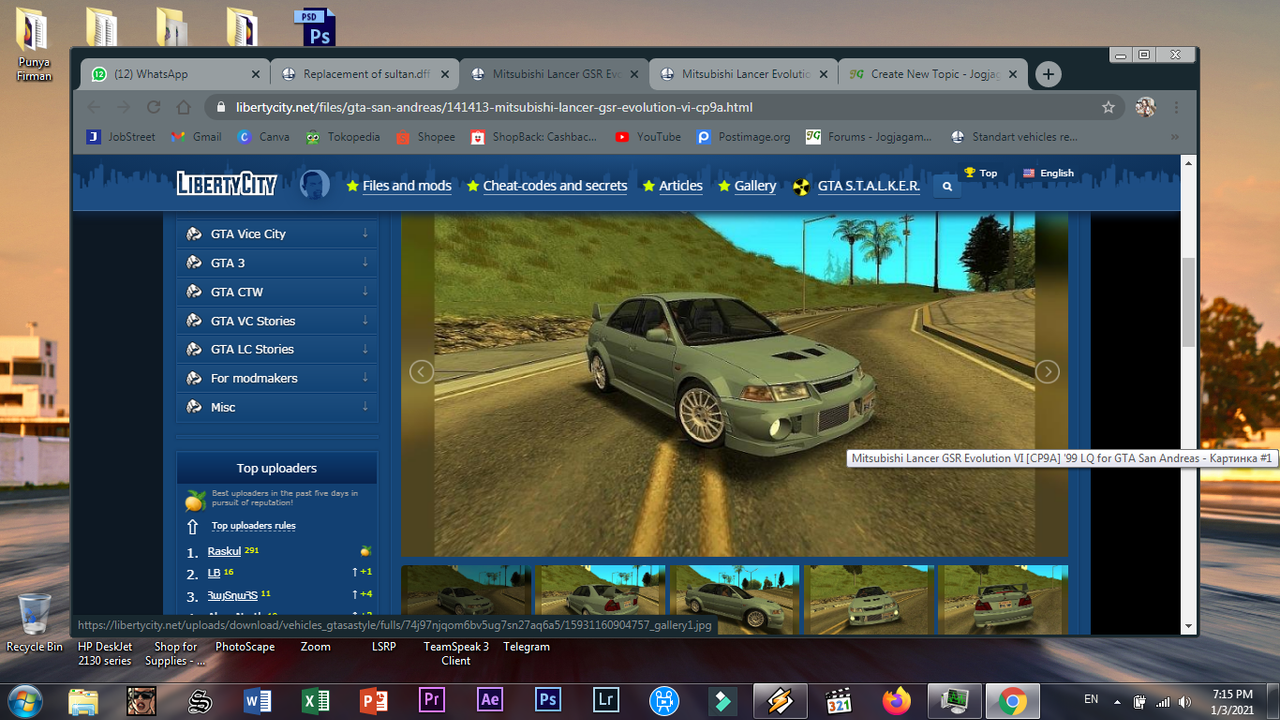Open the Tokopedia bookmark
1280x720 pixels.
click(342, 137)
